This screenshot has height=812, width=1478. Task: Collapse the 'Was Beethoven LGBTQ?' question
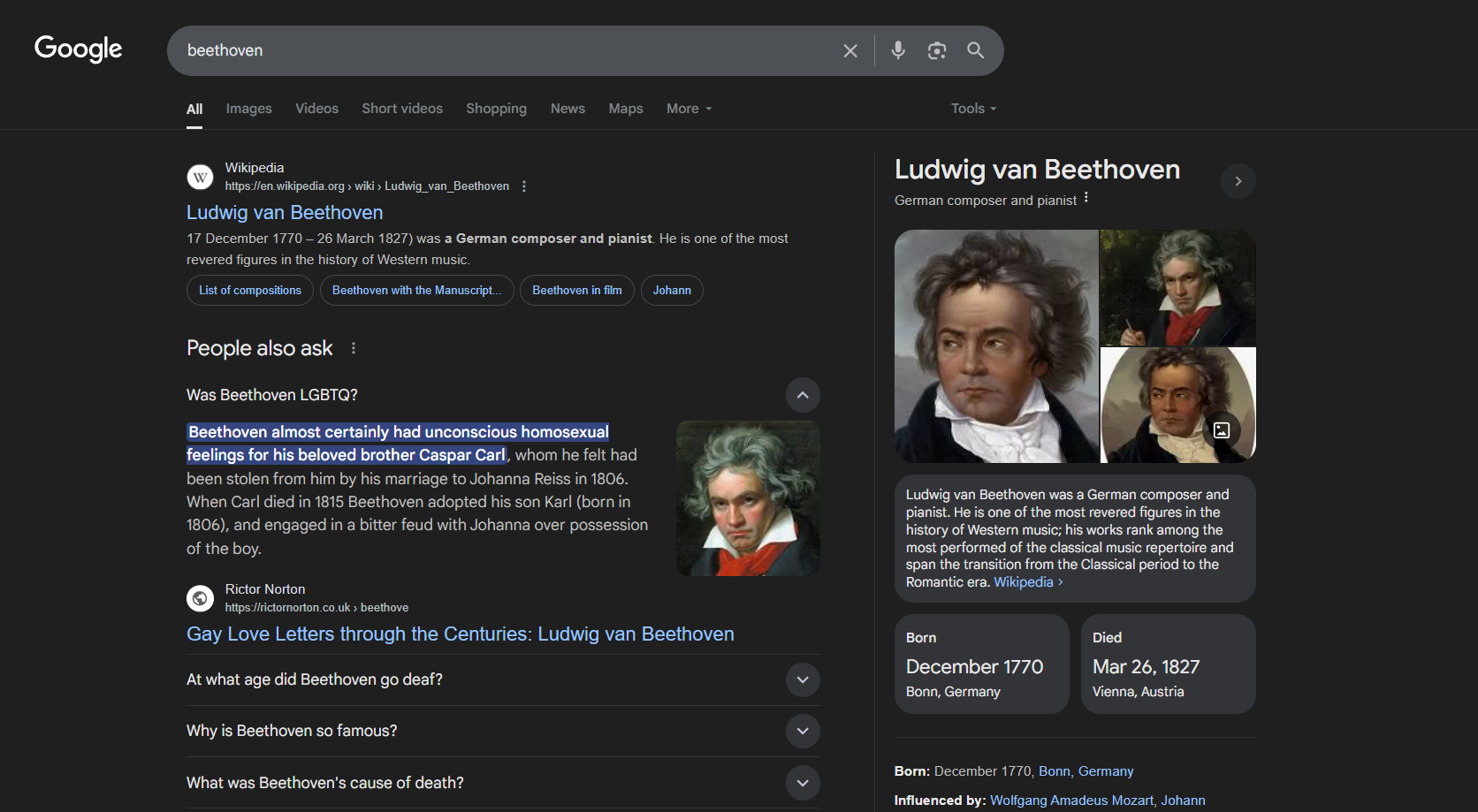click(803, 395)
